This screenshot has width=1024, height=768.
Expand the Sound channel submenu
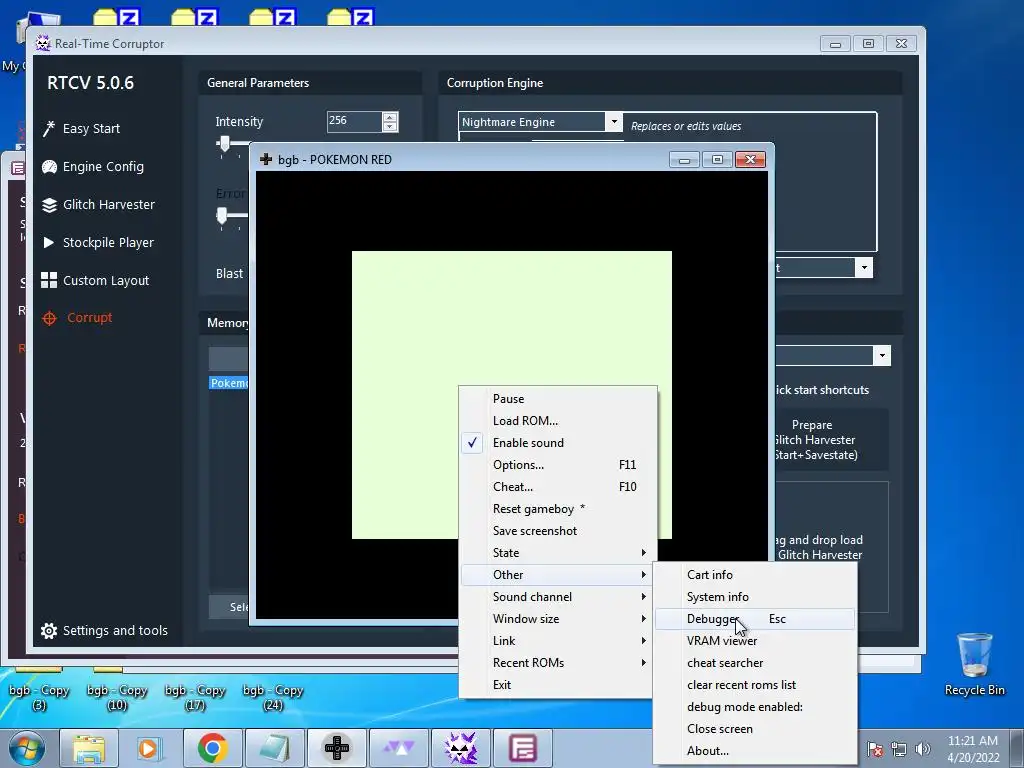point(556,597)
